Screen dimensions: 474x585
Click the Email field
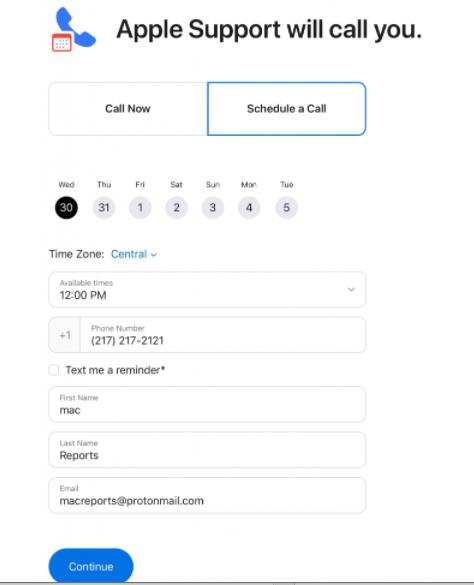[207, 495]
